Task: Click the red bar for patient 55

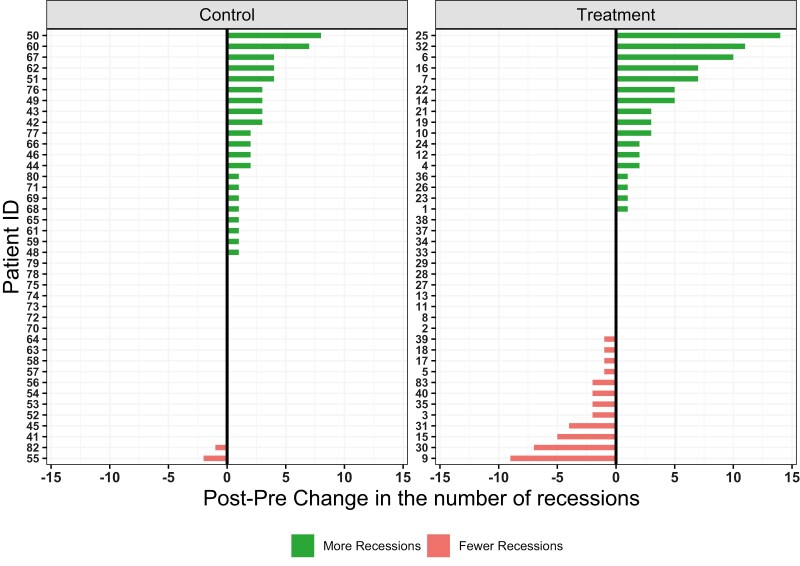Action: (215, 458)
